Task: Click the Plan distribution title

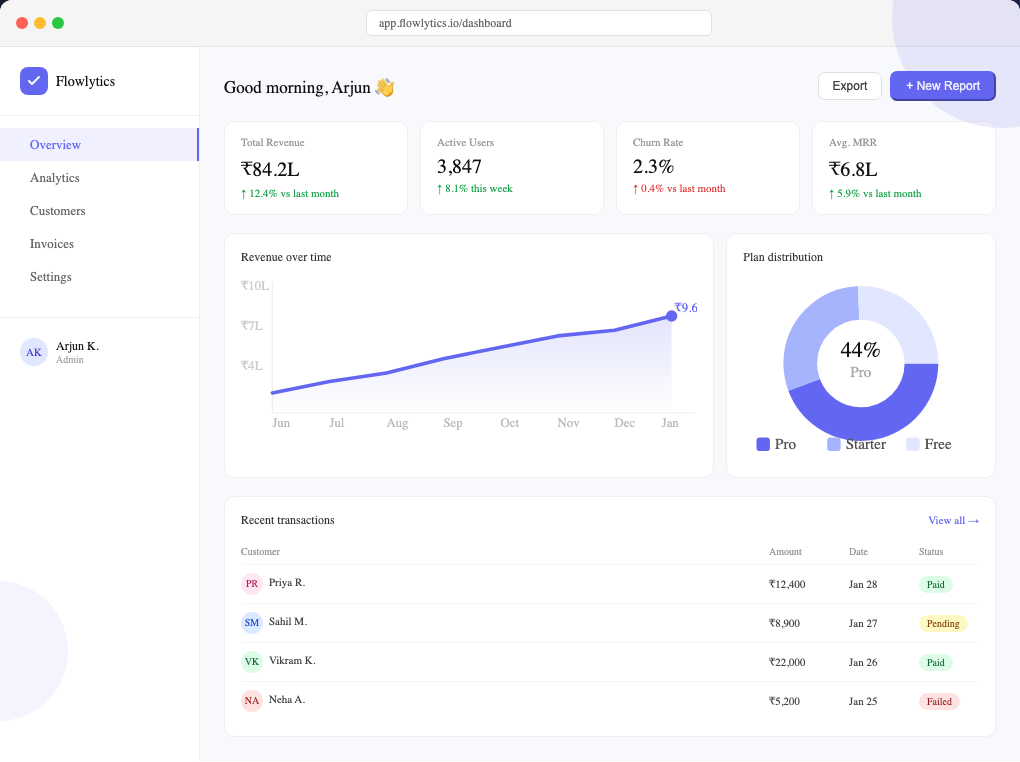Action: [x=783, y=257]
